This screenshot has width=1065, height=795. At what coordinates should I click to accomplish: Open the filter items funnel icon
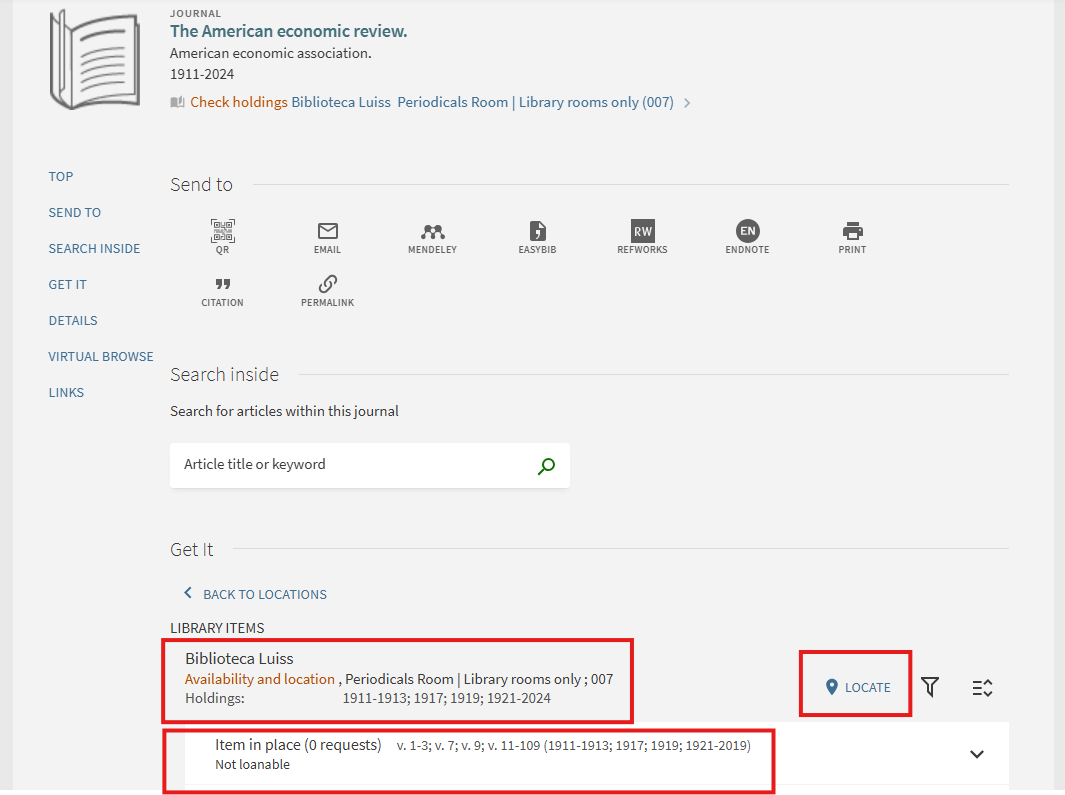(930, 687)
